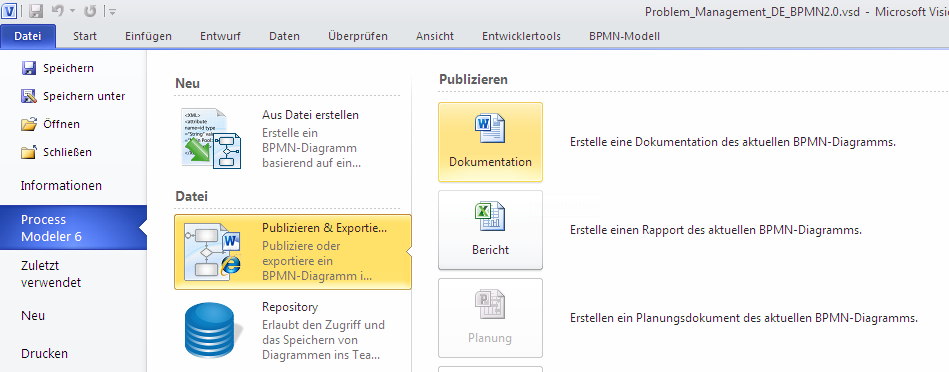This screenshot has width=949, height=372.
Task: Select the Speichern menu entry text
Action: point(68,68)
